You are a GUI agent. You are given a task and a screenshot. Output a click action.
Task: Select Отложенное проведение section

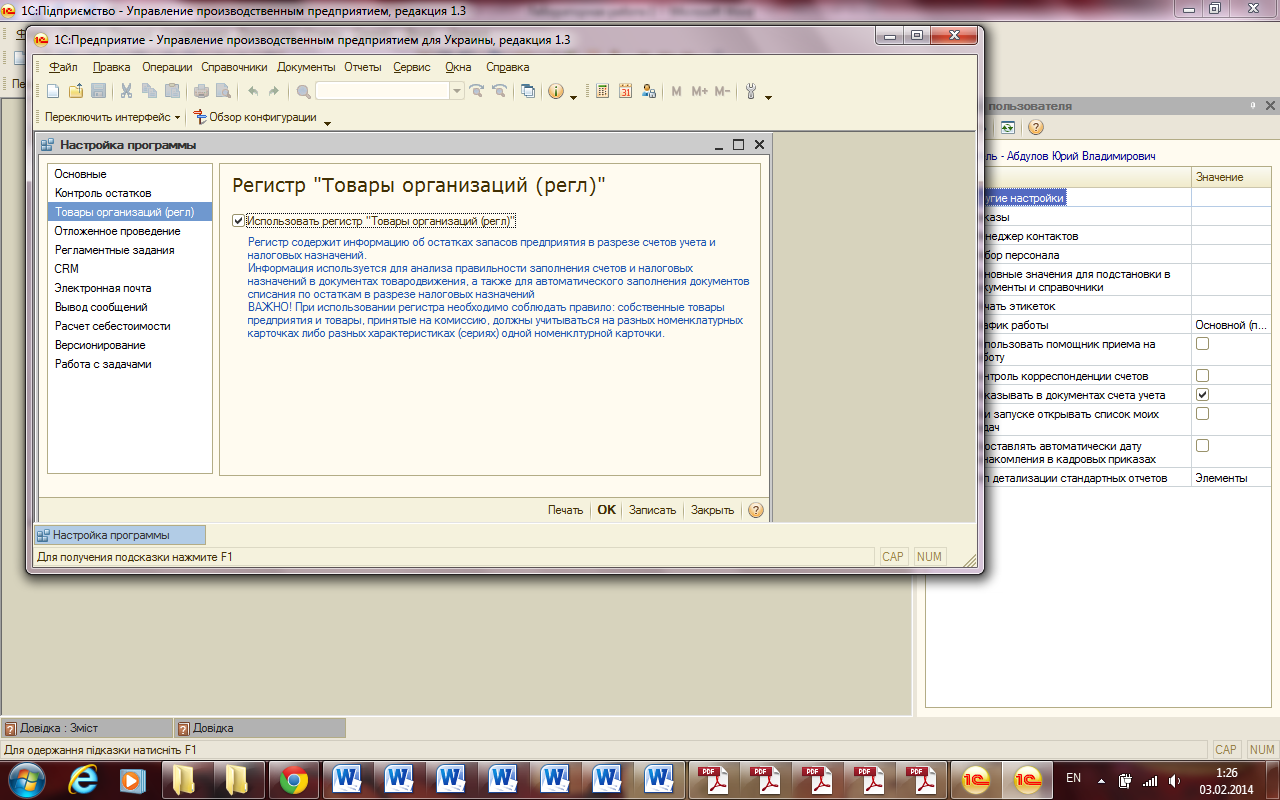pos(130,231)
